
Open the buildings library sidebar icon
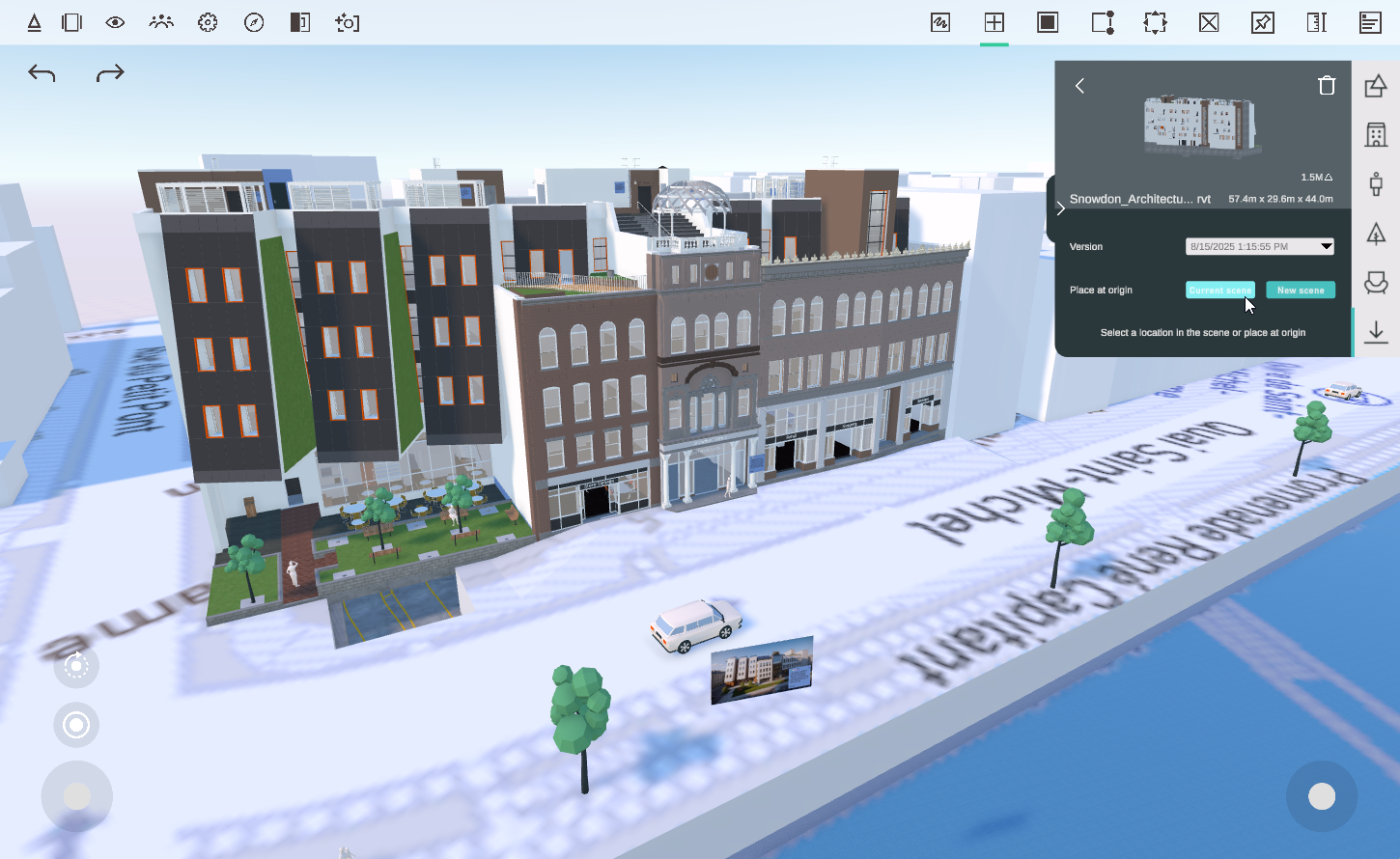[1376, 134]
